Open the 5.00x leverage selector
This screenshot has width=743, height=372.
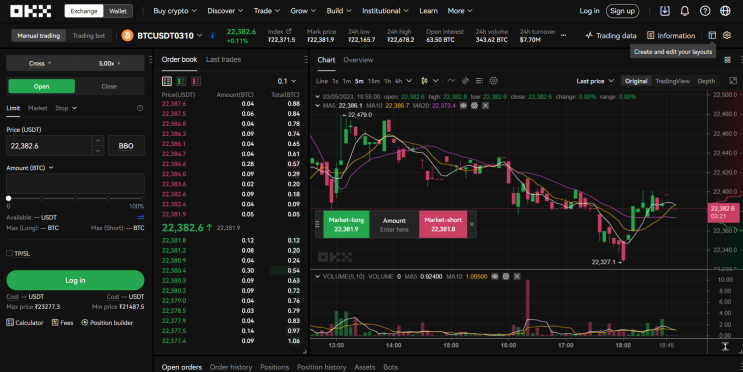[x=109, y=63]
